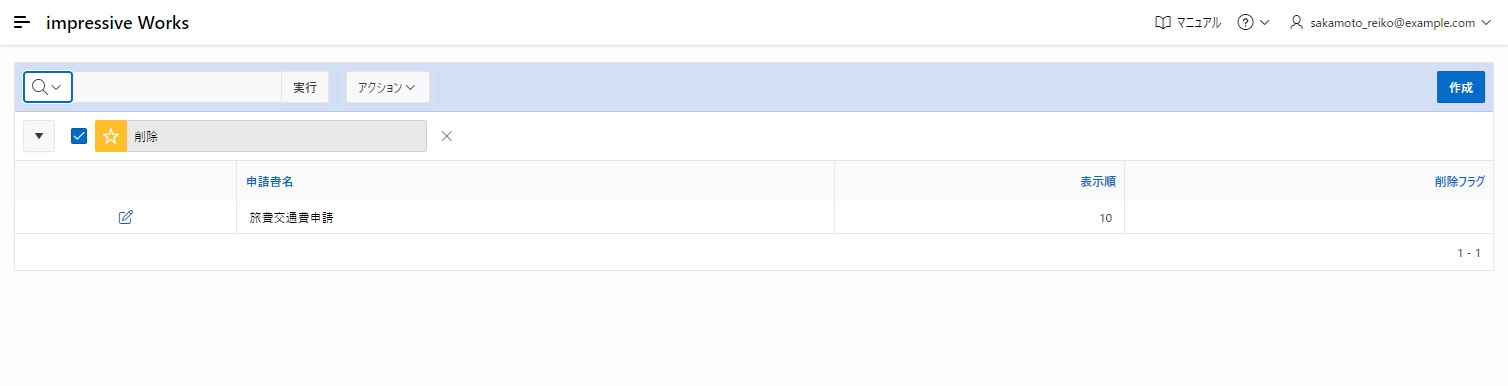Expand the help menu chevron
Viewport: 1508px width, 386px height.
[1265, 22]
